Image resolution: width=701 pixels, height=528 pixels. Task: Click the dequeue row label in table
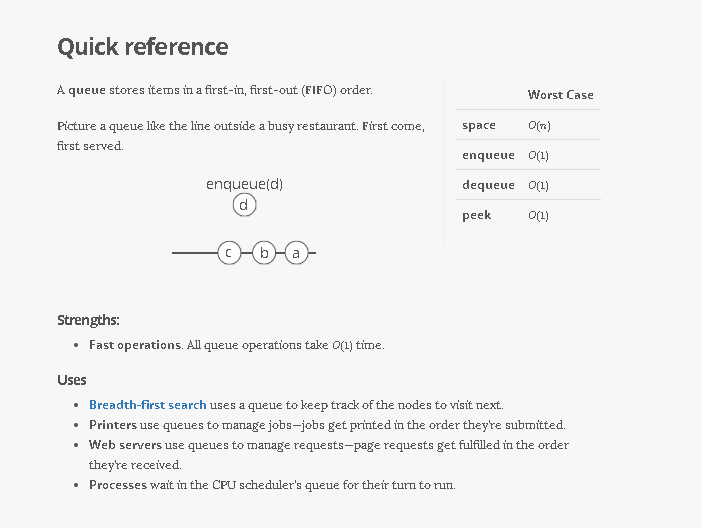pos(488,185)
